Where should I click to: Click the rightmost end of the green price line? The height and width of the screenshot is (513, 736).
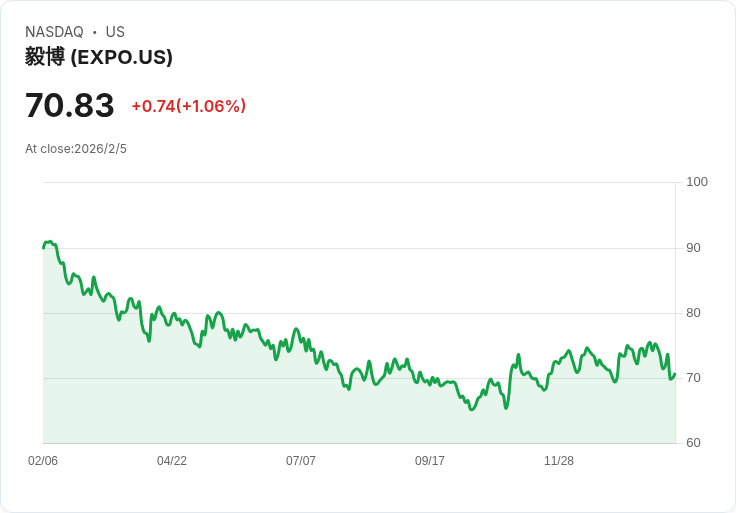(x=675, y=374)
